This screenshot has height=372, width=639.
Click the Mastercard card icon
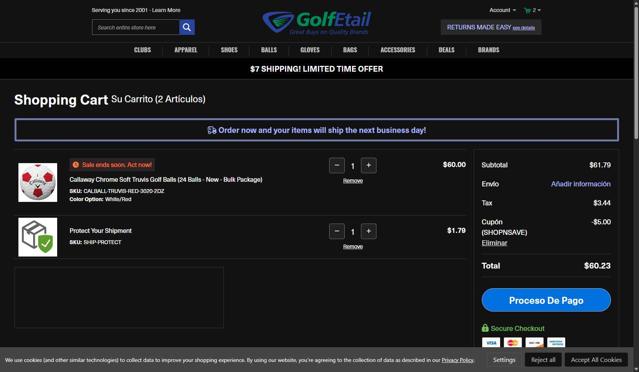[513, 342]
